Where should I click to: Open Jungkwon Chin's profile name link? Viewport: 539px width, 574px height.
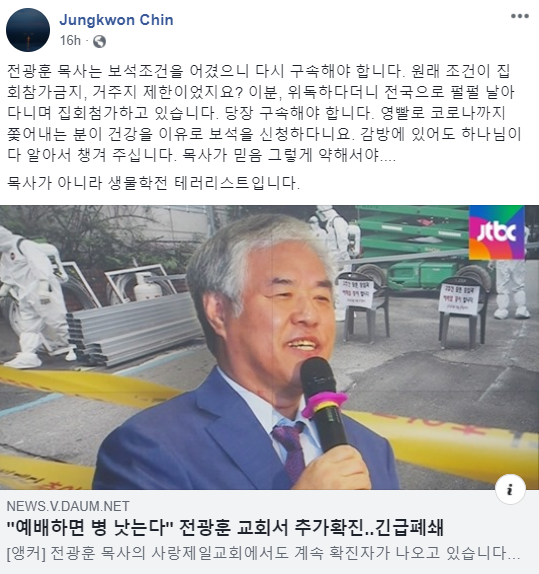point(116,20)
